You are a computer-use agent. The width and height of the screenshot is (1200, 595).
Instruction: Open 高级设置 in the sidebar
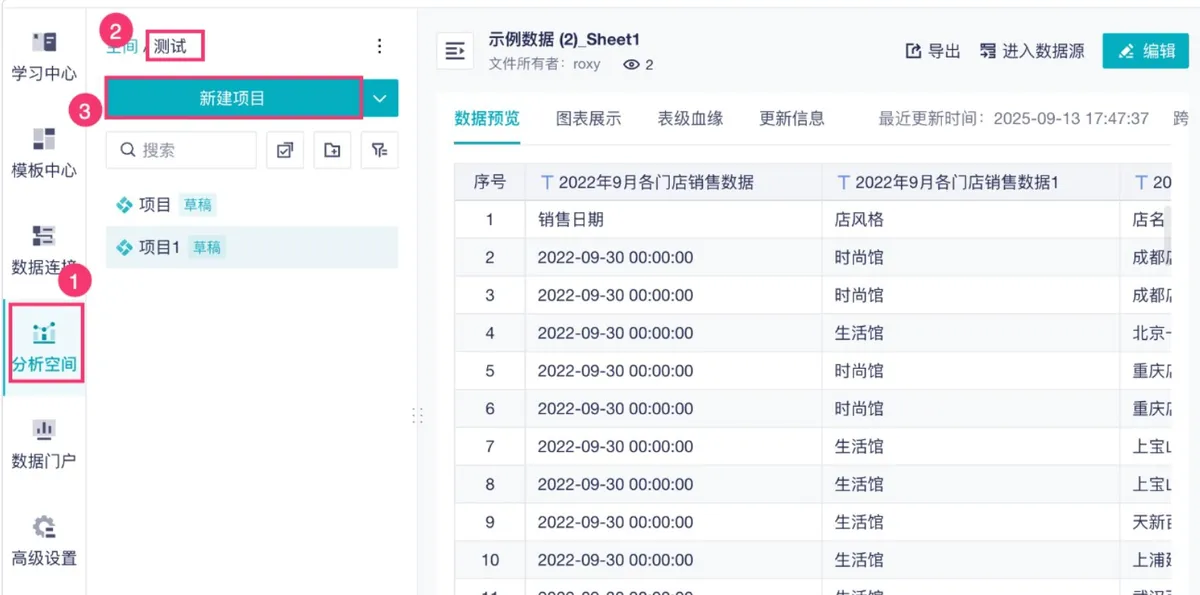(x=44, y=542)
